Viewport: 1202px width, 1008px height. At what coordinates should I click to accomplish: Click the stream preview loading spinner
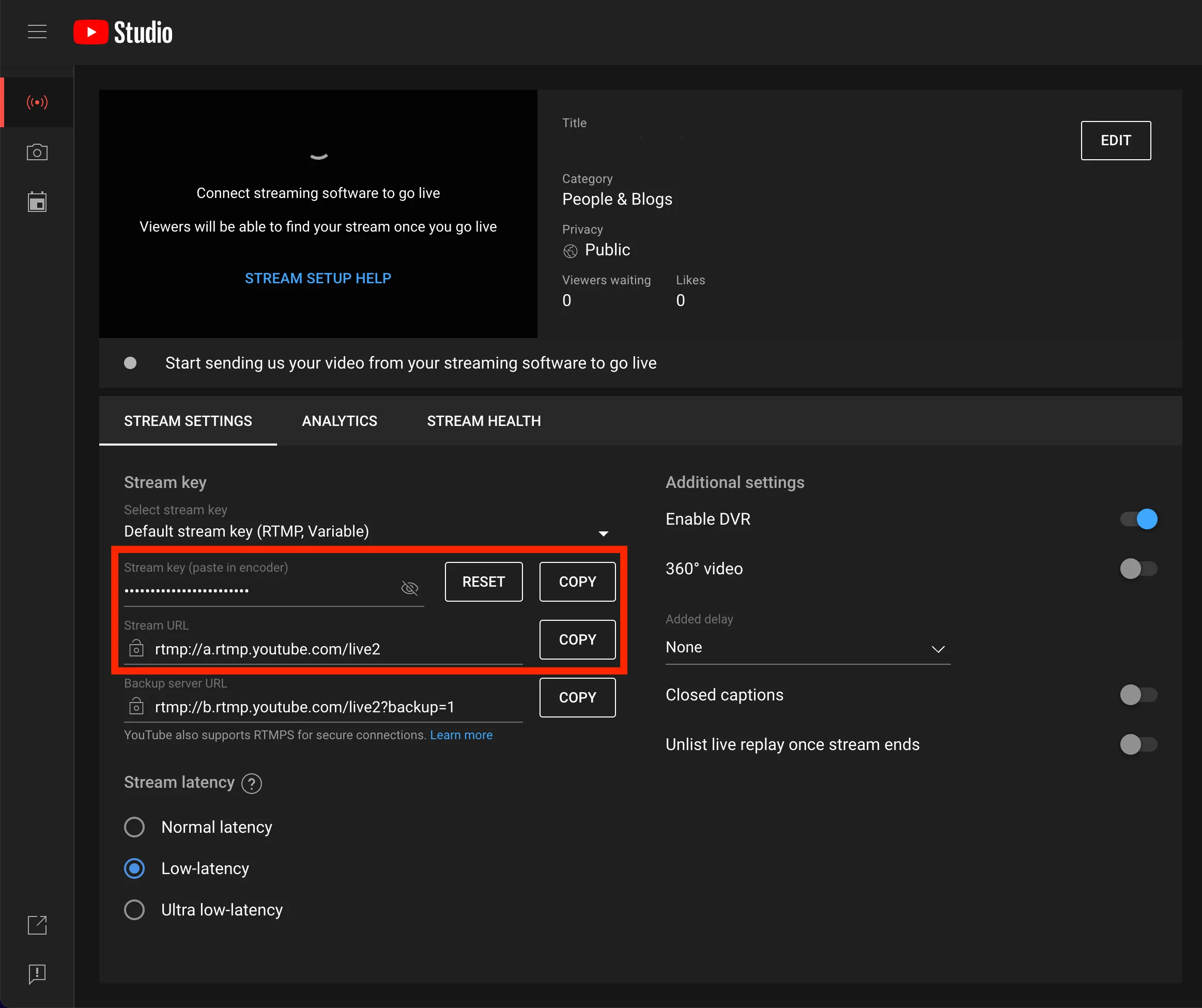click(319, 156)
